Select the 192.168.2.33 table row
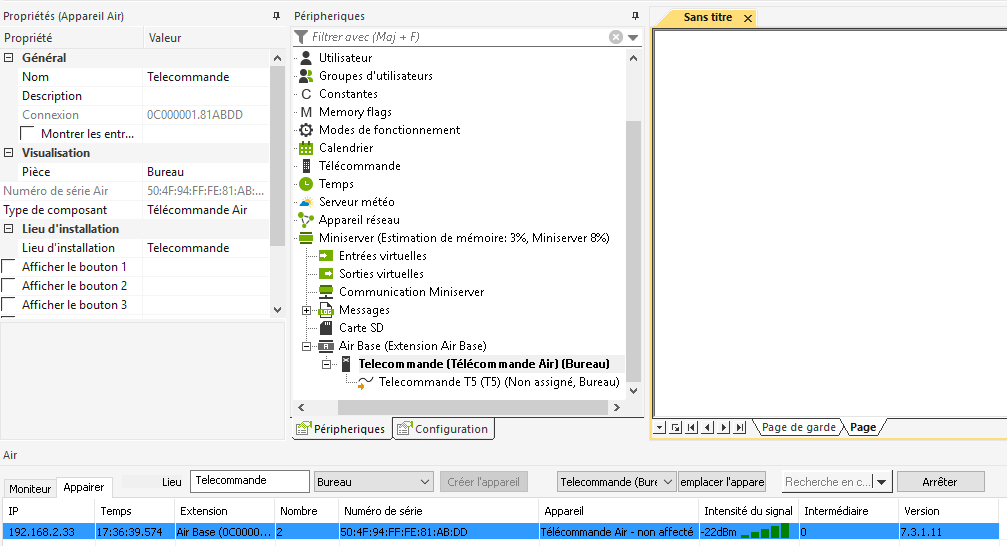 501,532
